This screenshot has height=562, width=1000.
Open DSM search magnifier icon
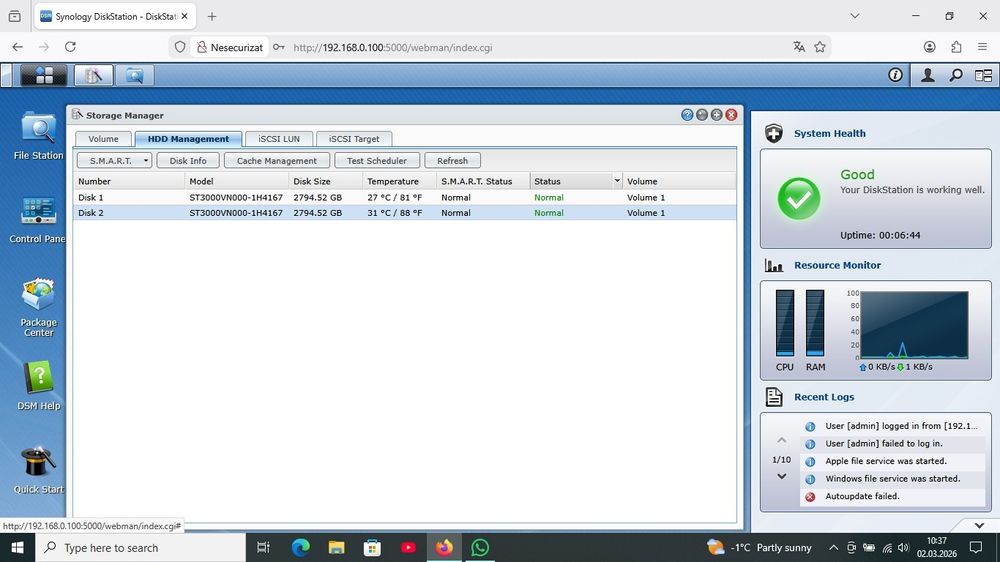pyautogui.click(x=955, y=75)
